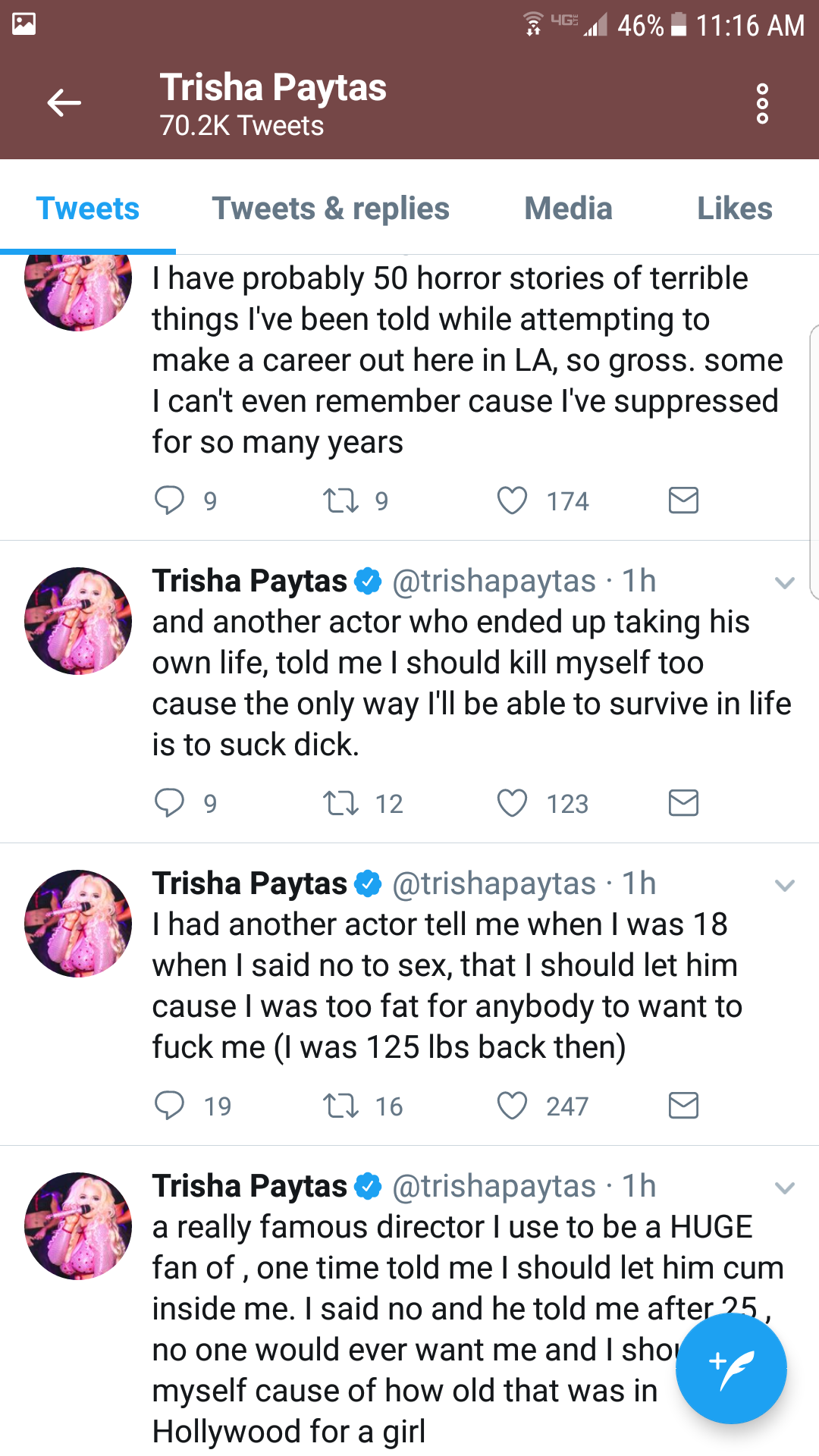The width and height of the screenshot is (819, 1456).
Task: Tap the image notification icon in status bar
Action: click(x=24, y=24)
